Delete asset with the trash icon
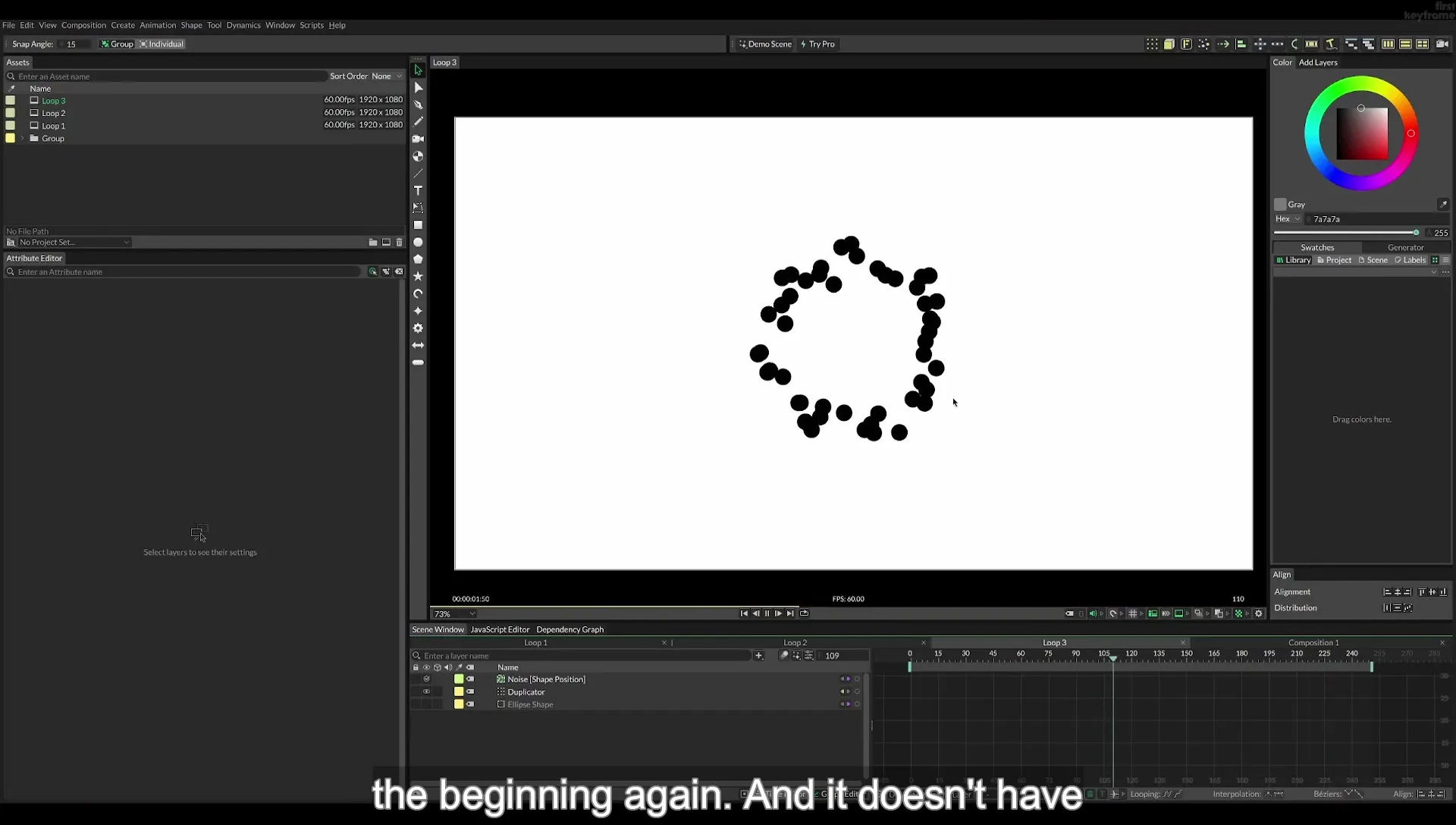The image size is (1456, 825). [400, 243]
